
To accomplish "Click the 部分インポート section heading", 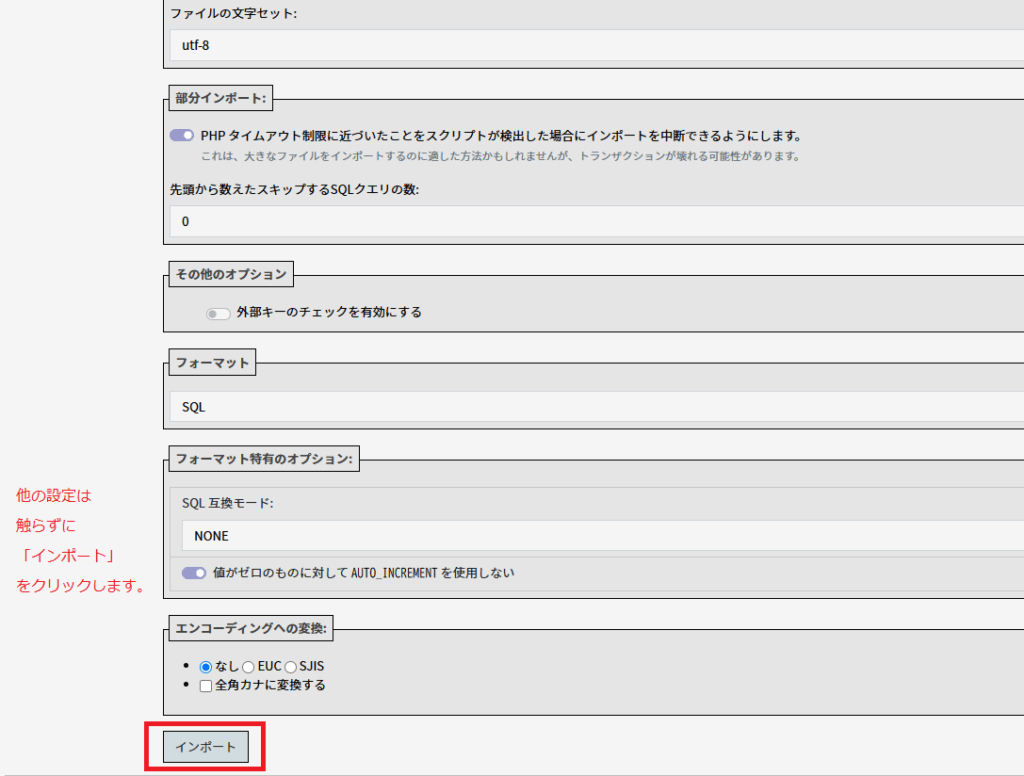I will [x=220, y=98].
